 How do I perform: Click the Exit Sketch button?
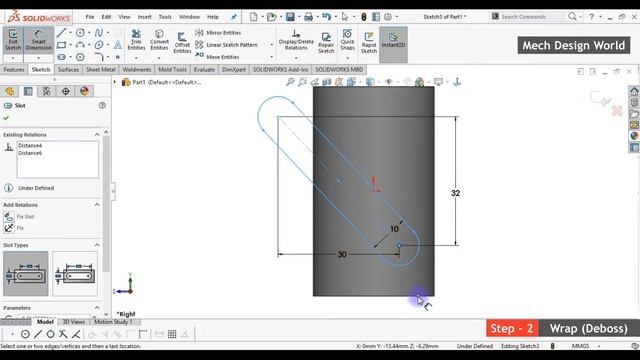(13, 40)
